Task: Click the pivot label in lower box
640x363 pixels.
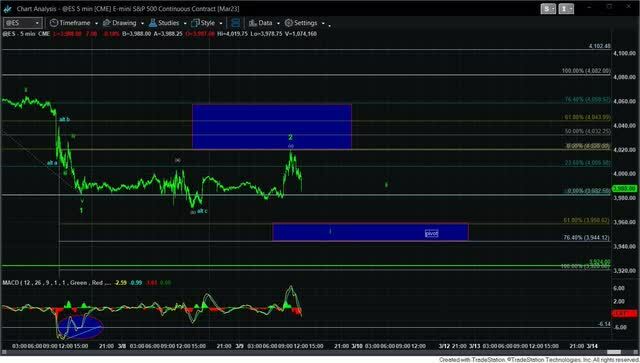Action: click(x=431, y=233)
